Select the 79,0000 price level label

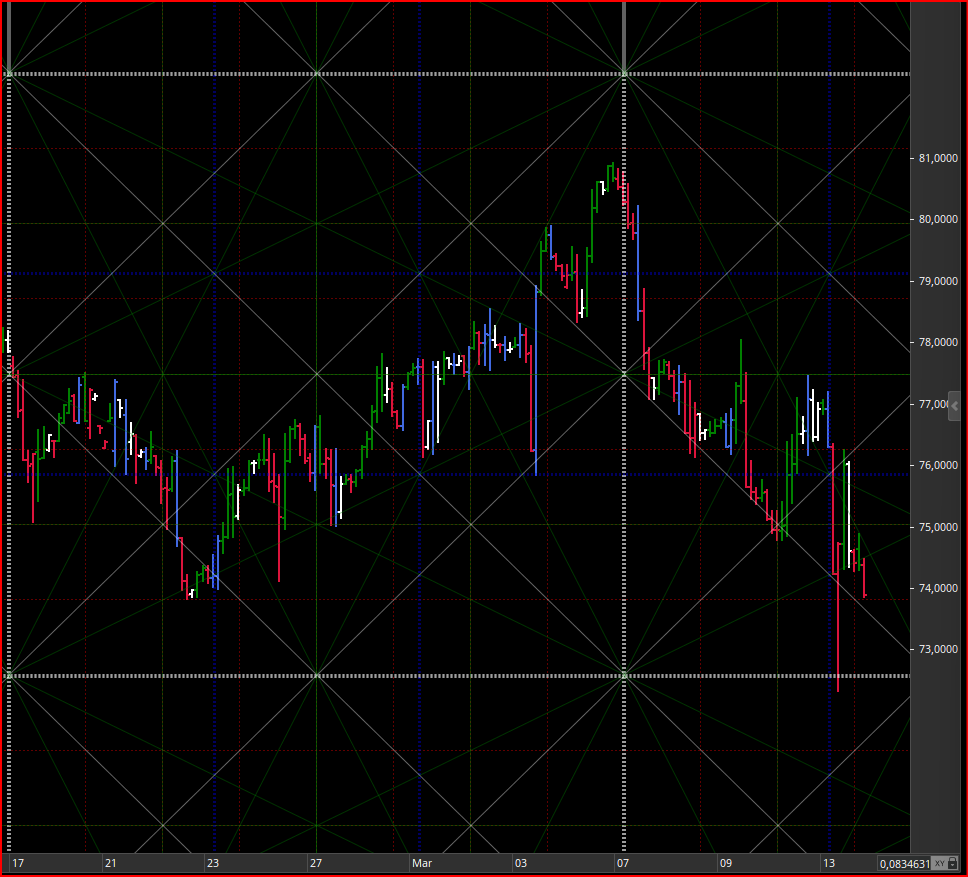(938, 281)
